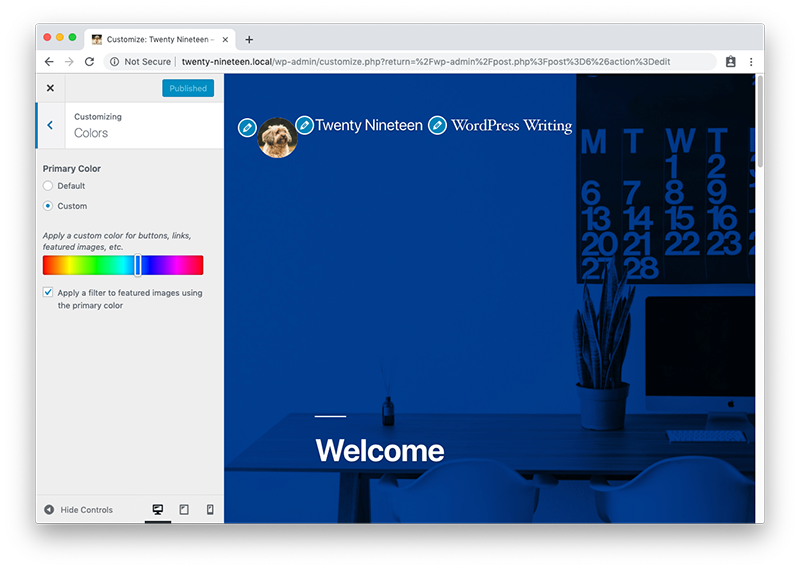Click the preview vertical scrollbar

pyautogui.click(x=760, y=121)
